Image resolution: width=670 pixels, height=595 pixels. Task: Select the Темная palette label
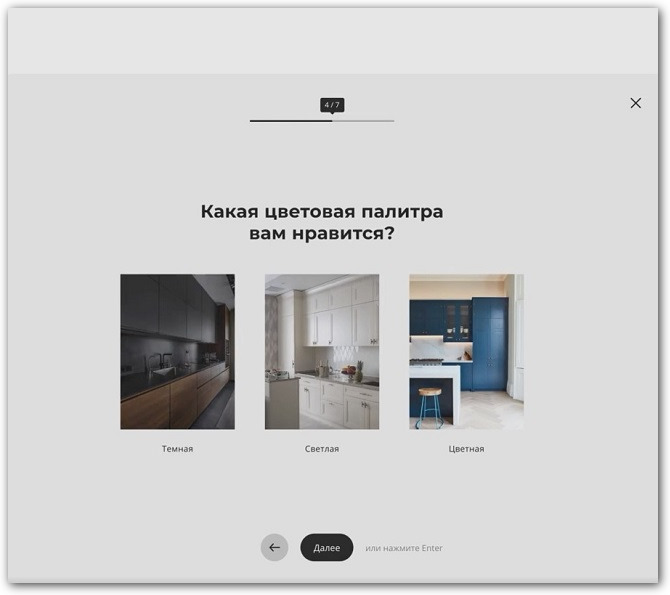[x=177, y=449]
